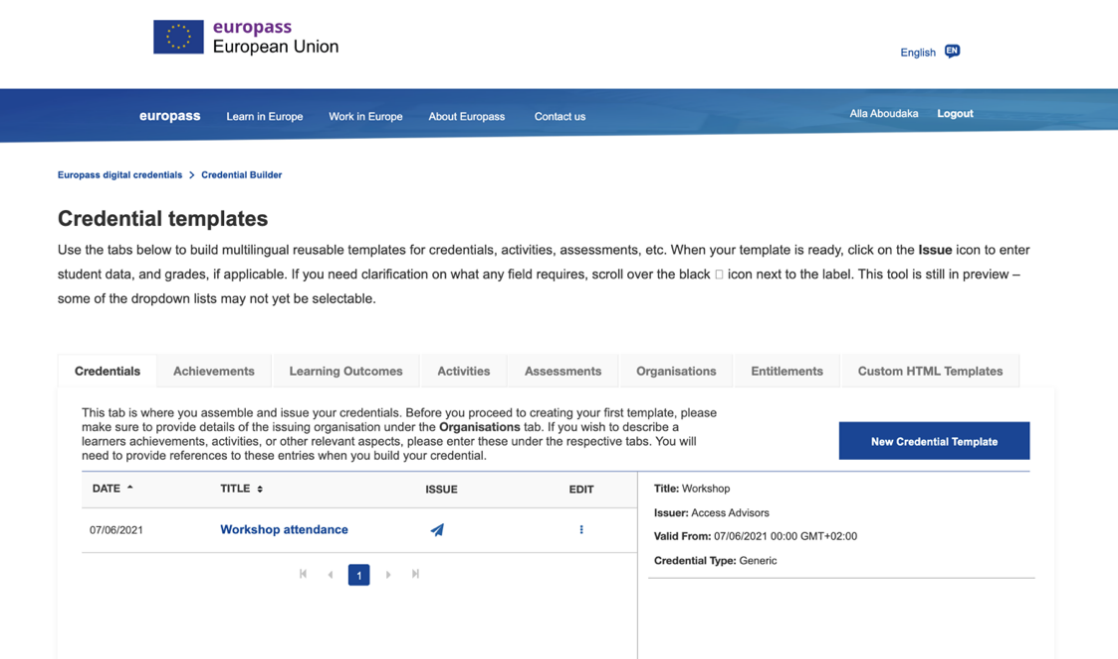
Task: Click the EU flag Europass logo
Action: tap(179, 37)
